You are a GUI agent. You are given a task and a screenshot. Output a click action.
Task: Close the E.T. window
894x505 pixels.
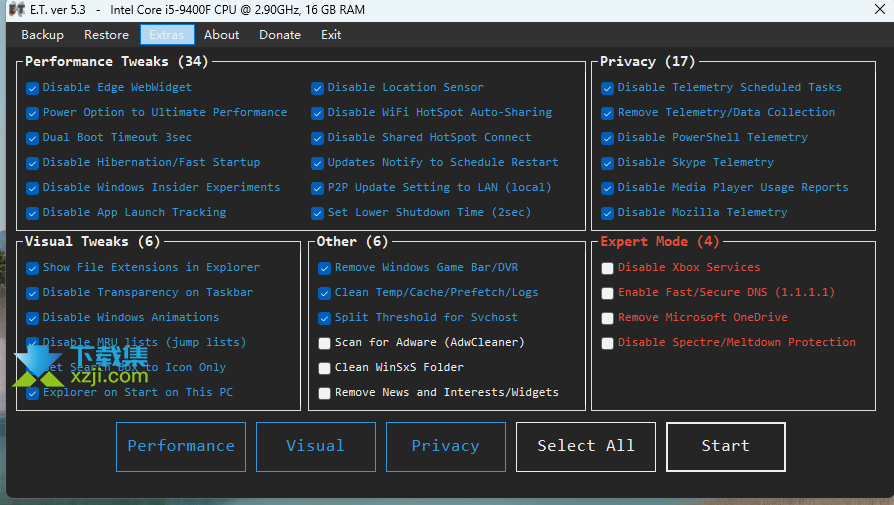880,10
